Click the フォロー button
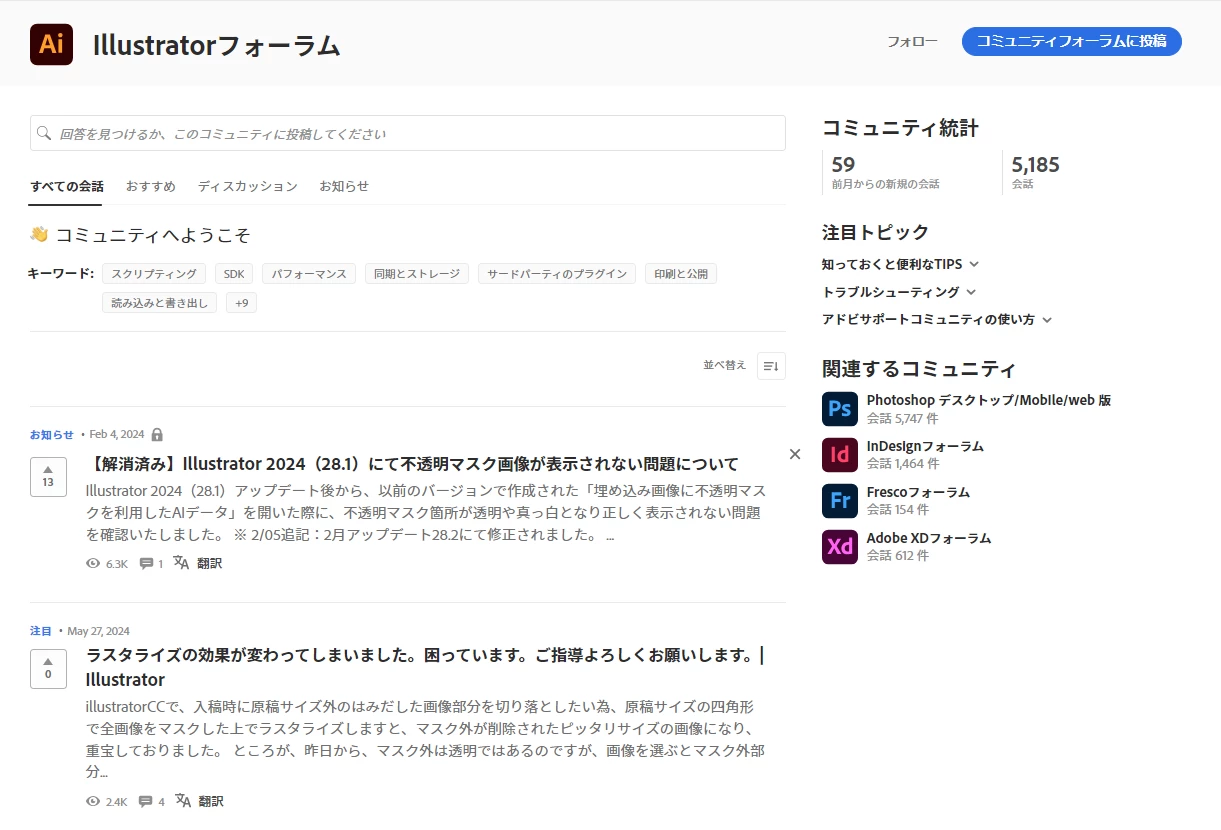This screenshot has height=830, width=1221. 912,41
